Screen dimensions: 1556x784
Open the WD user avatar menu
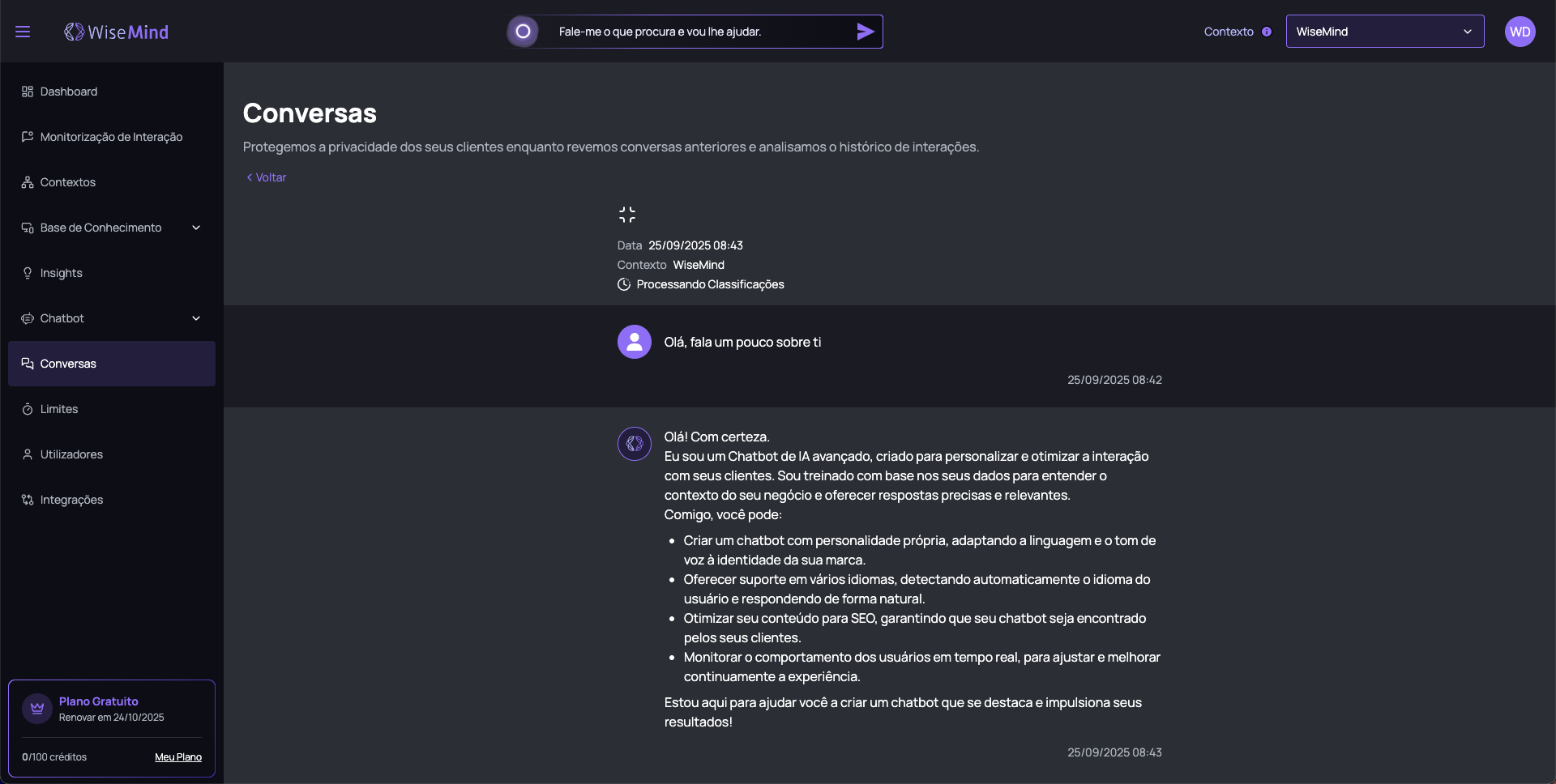[1520, 32]
